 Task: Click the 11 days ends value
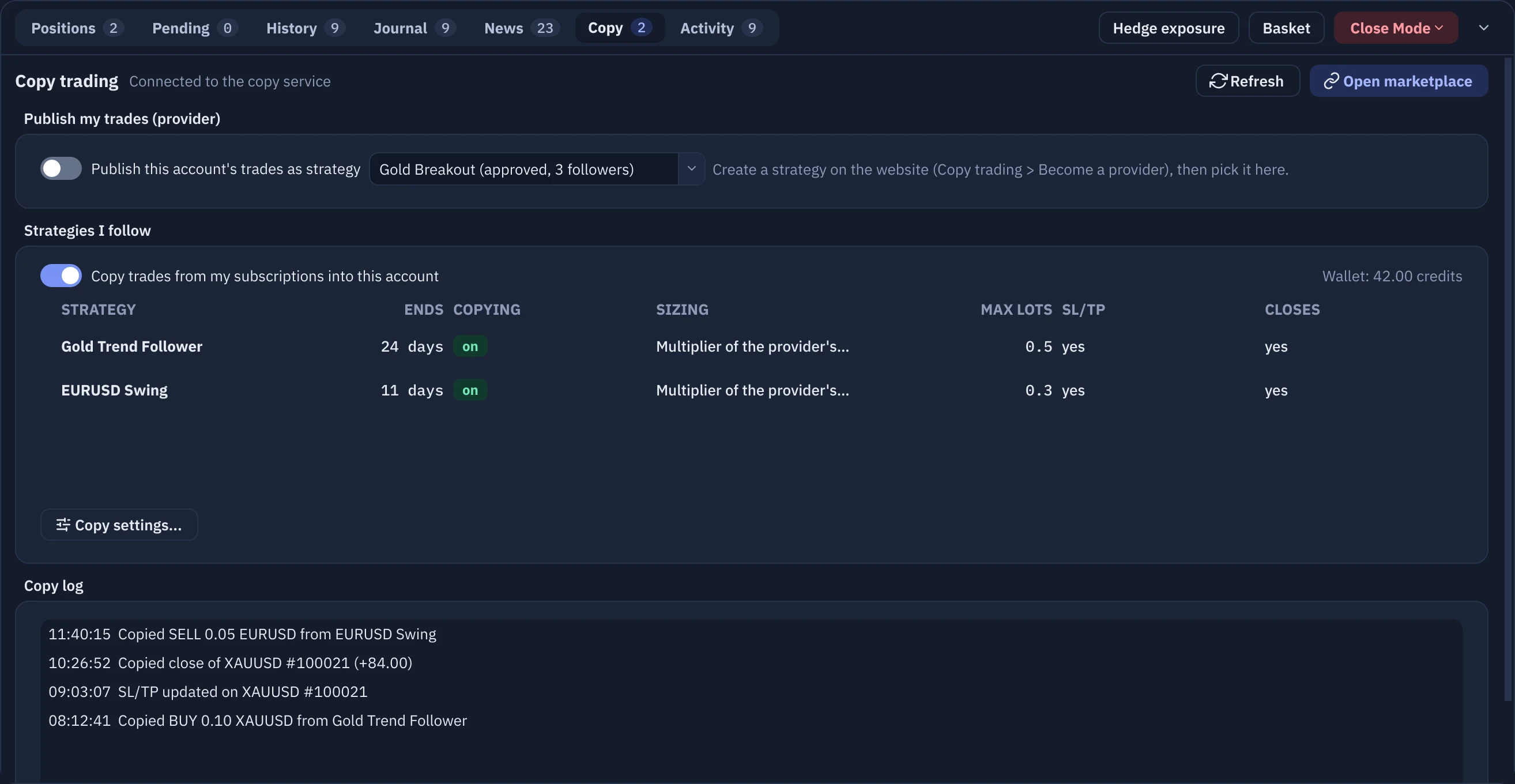412,390
